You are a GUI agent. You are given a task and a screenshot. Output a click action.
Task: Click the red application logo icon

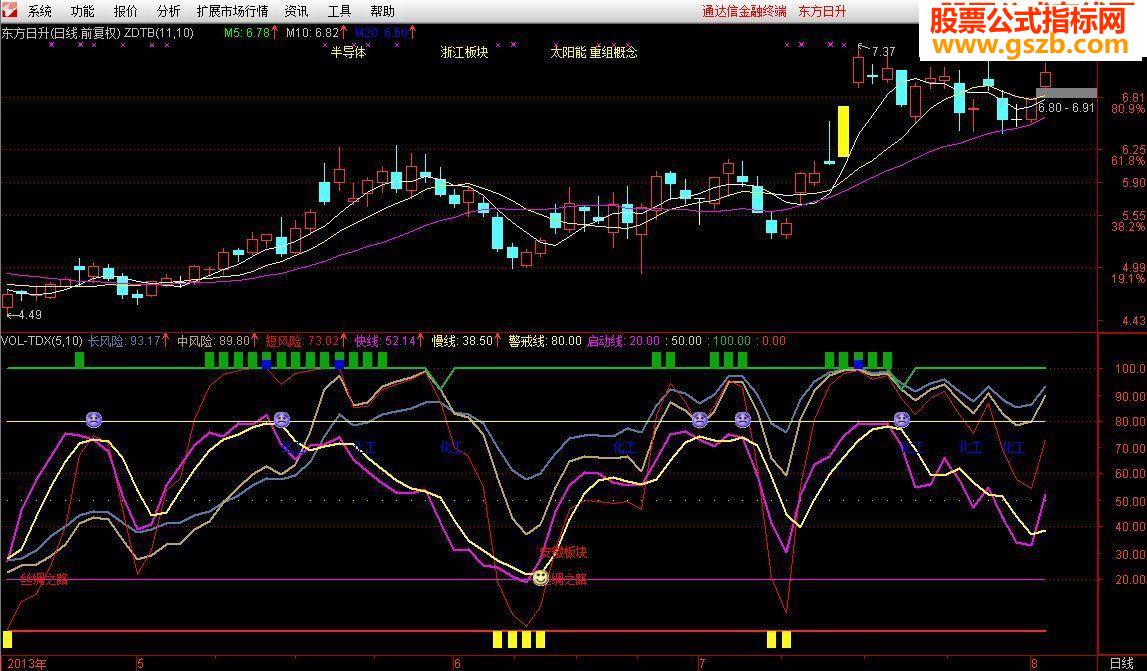(x=8, y=10)
